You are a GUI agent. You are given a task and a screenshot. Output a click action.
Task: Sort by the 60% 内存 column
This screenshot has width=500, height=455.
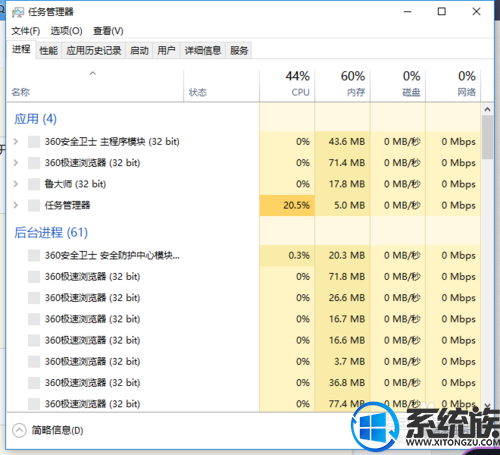[x=343, y=85]
